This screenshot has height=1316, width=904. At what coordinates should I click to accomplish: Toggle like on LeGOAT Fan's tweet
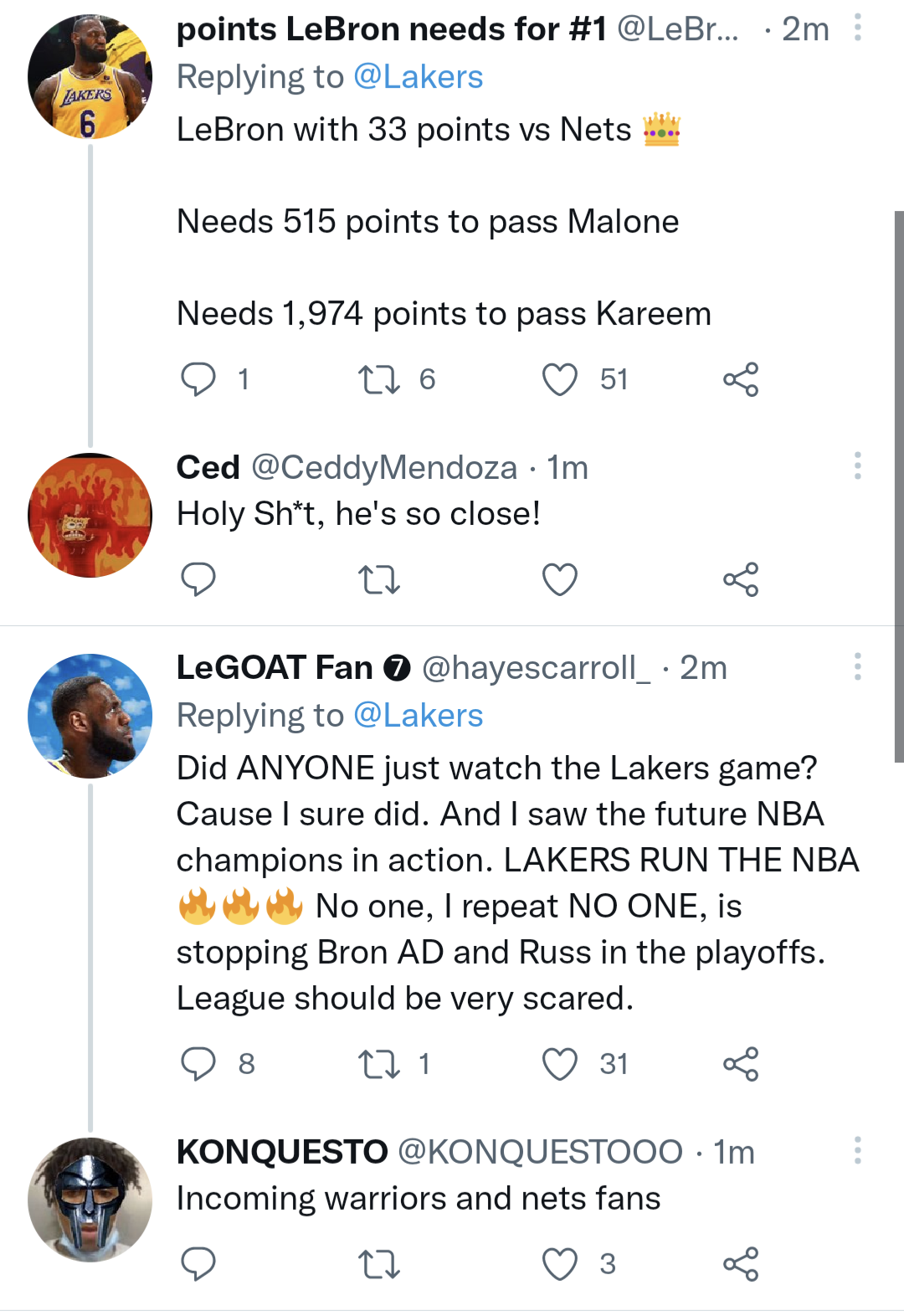561,1065
